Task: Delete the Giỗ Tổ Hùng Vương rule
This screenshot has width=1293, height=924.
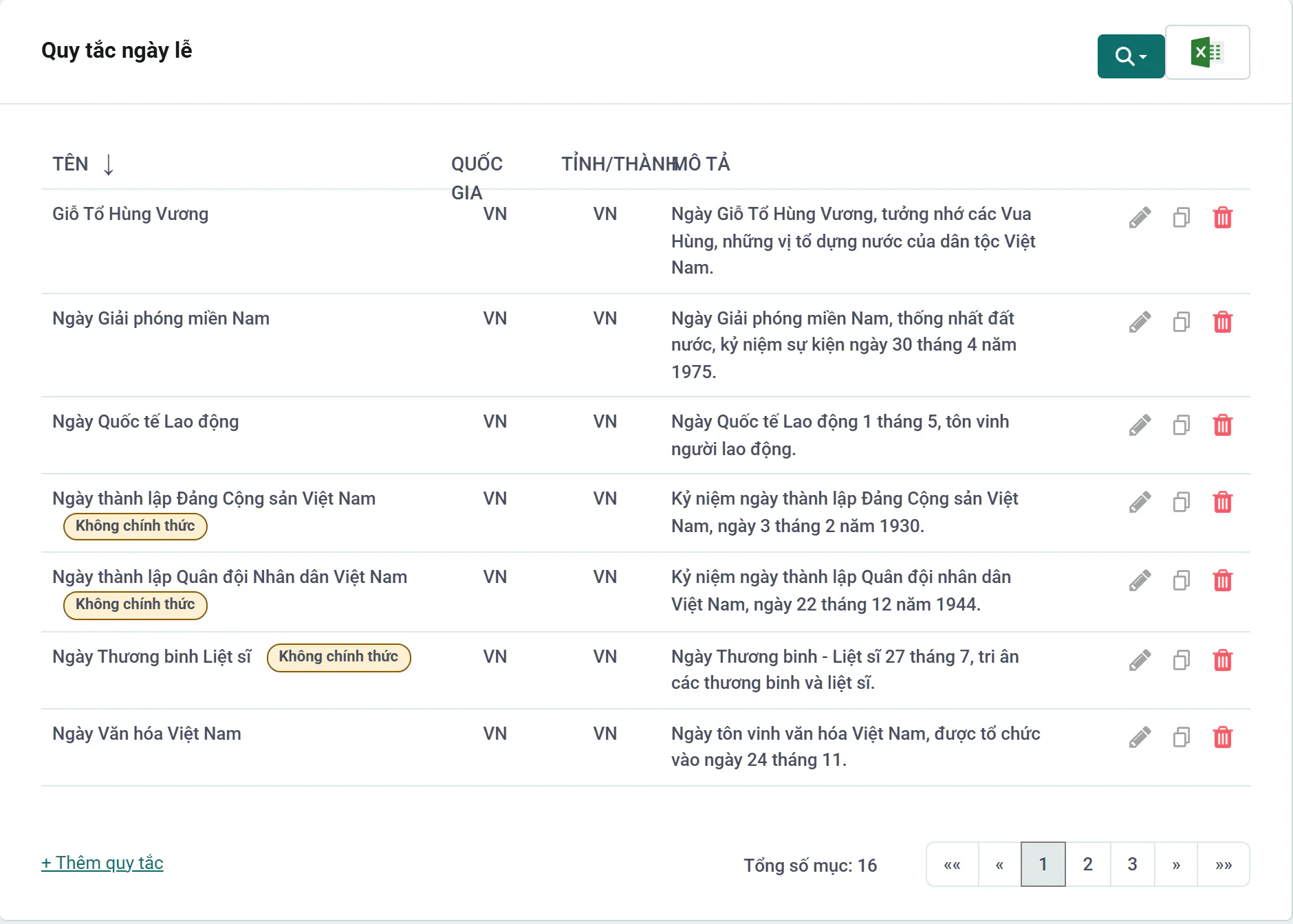Action: coord(1223,218)
